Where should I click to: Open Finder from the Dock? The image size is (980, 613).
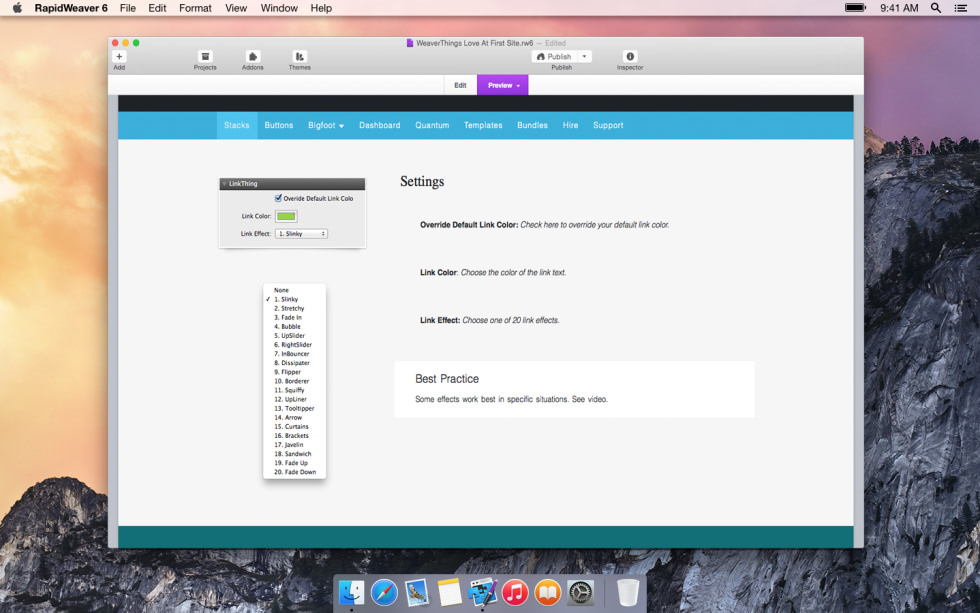pos(351,592)
